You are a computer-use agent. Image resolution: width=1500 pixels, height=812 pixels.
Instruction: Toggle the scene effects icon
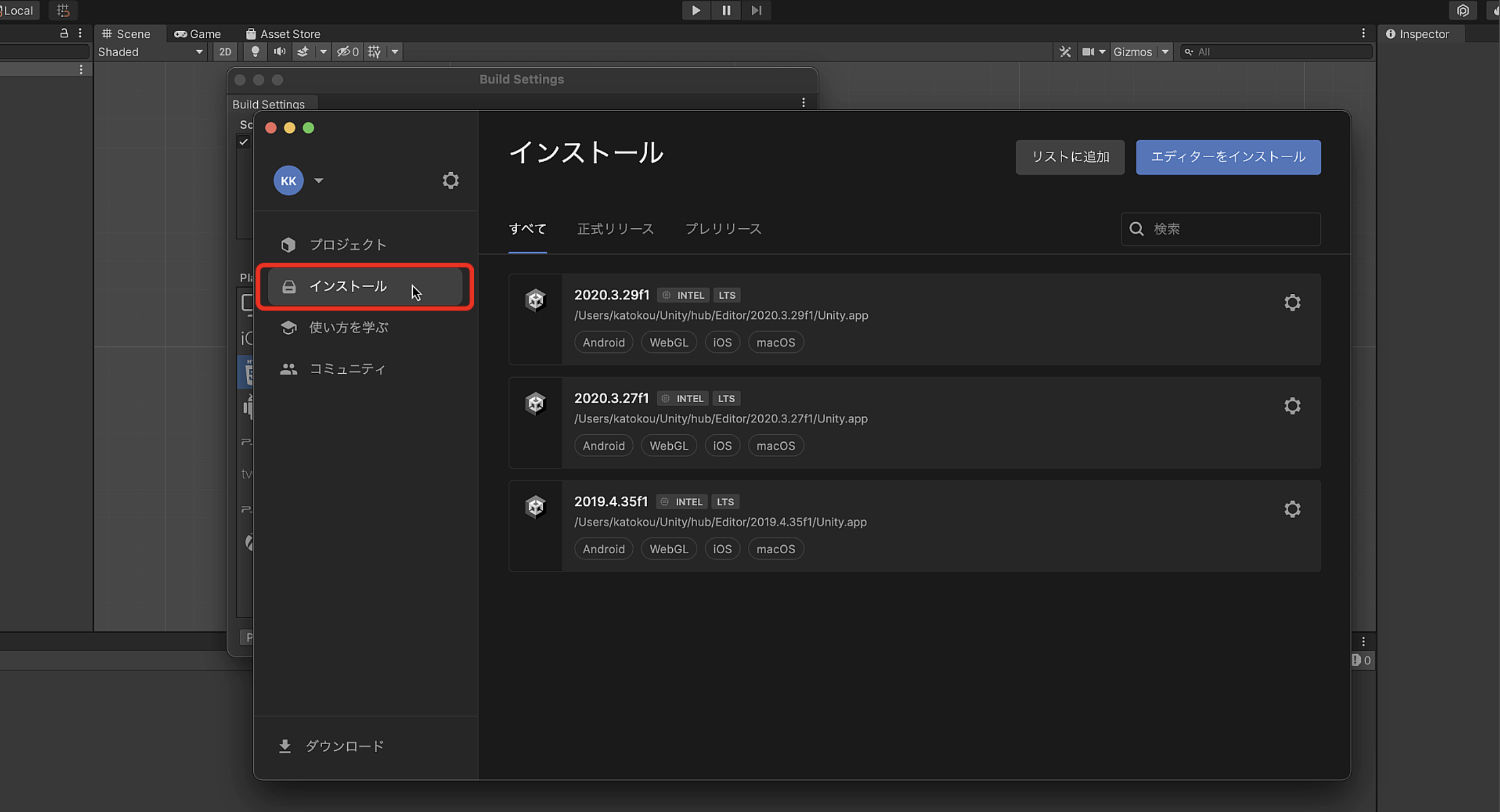tap(303, 52)
